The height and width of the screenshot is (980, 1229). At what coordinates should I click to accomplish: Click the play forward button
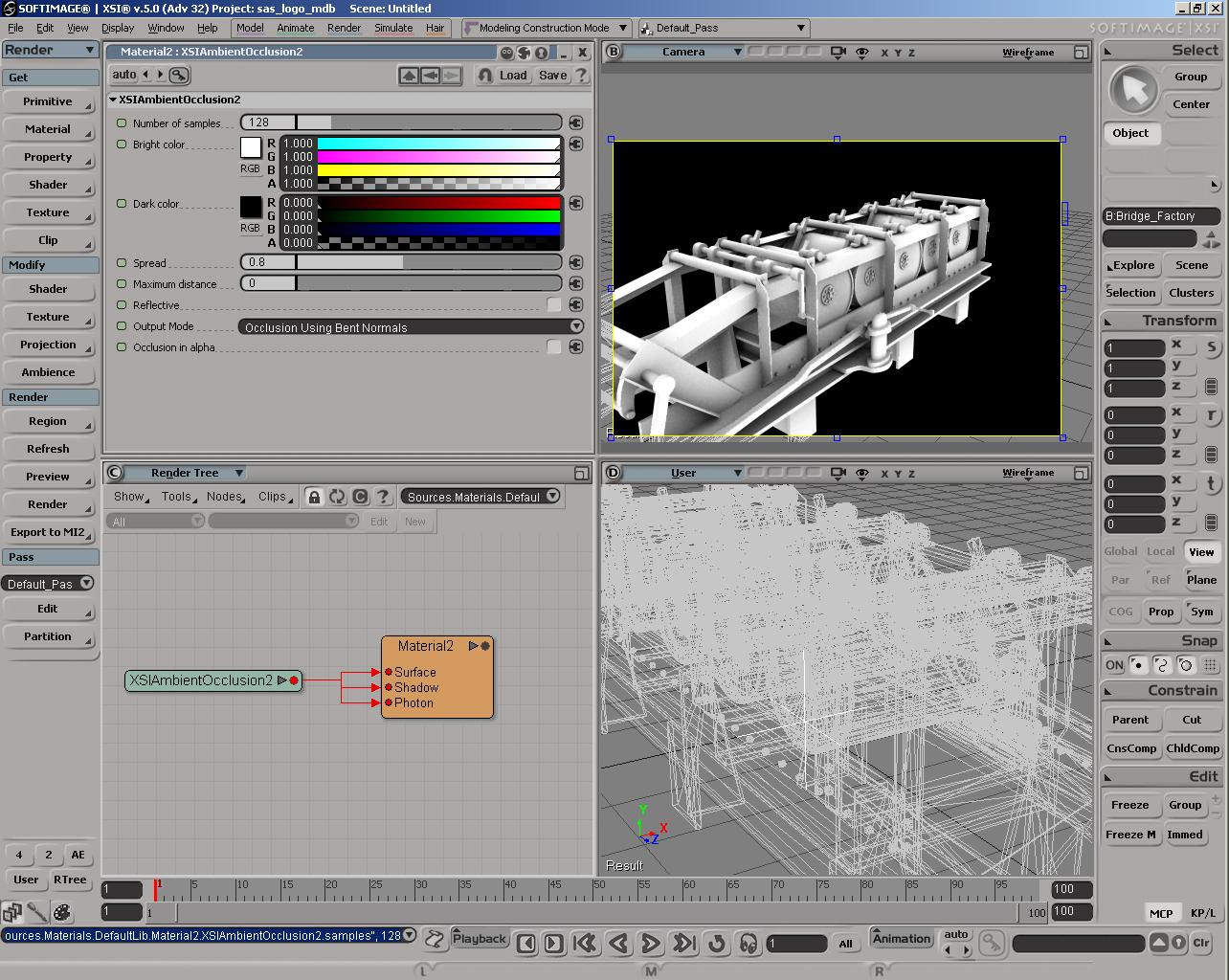point(650,944)
